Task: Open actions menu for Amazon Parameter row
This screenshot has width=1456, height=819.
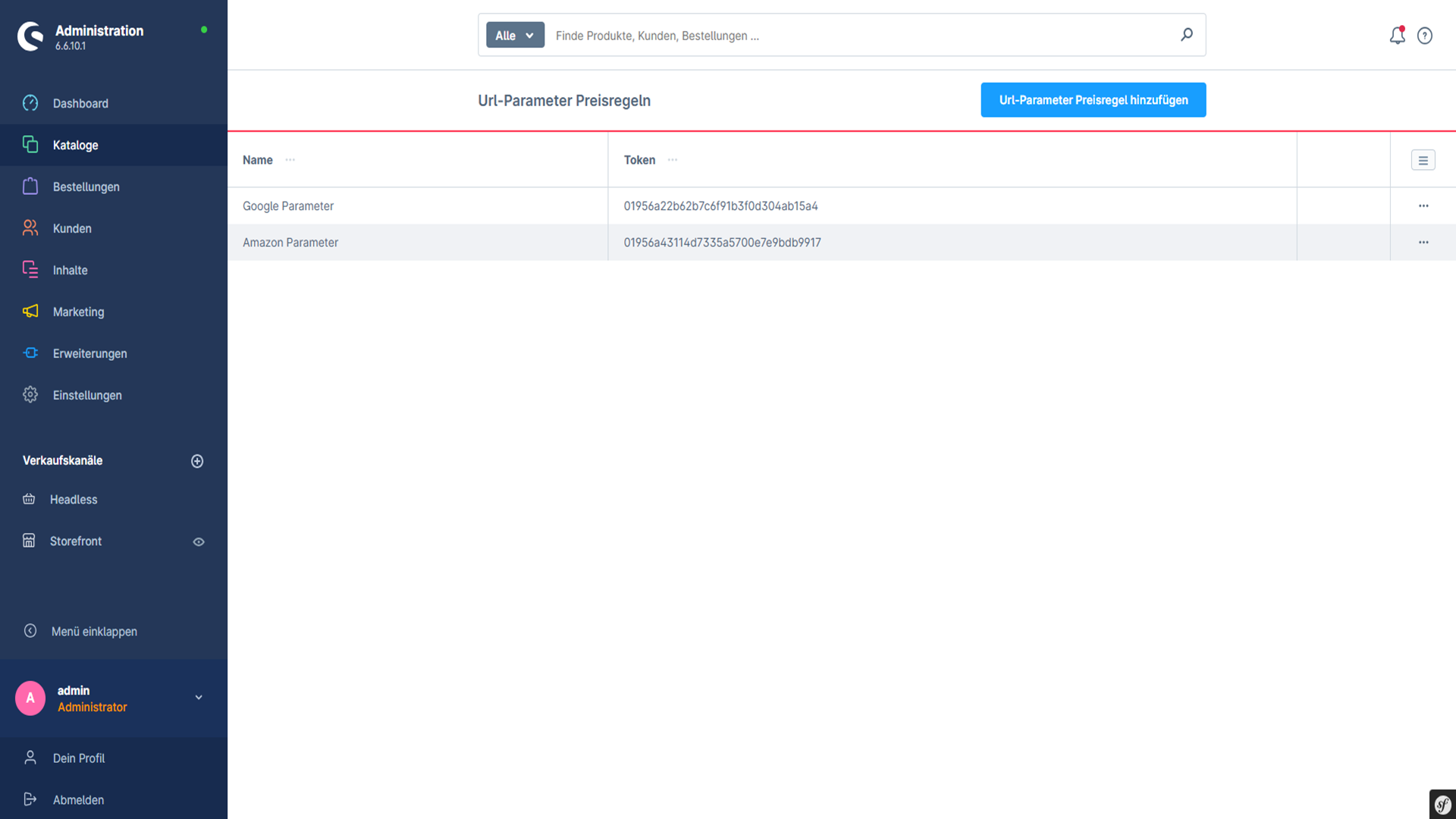Action: (1423, 243)
